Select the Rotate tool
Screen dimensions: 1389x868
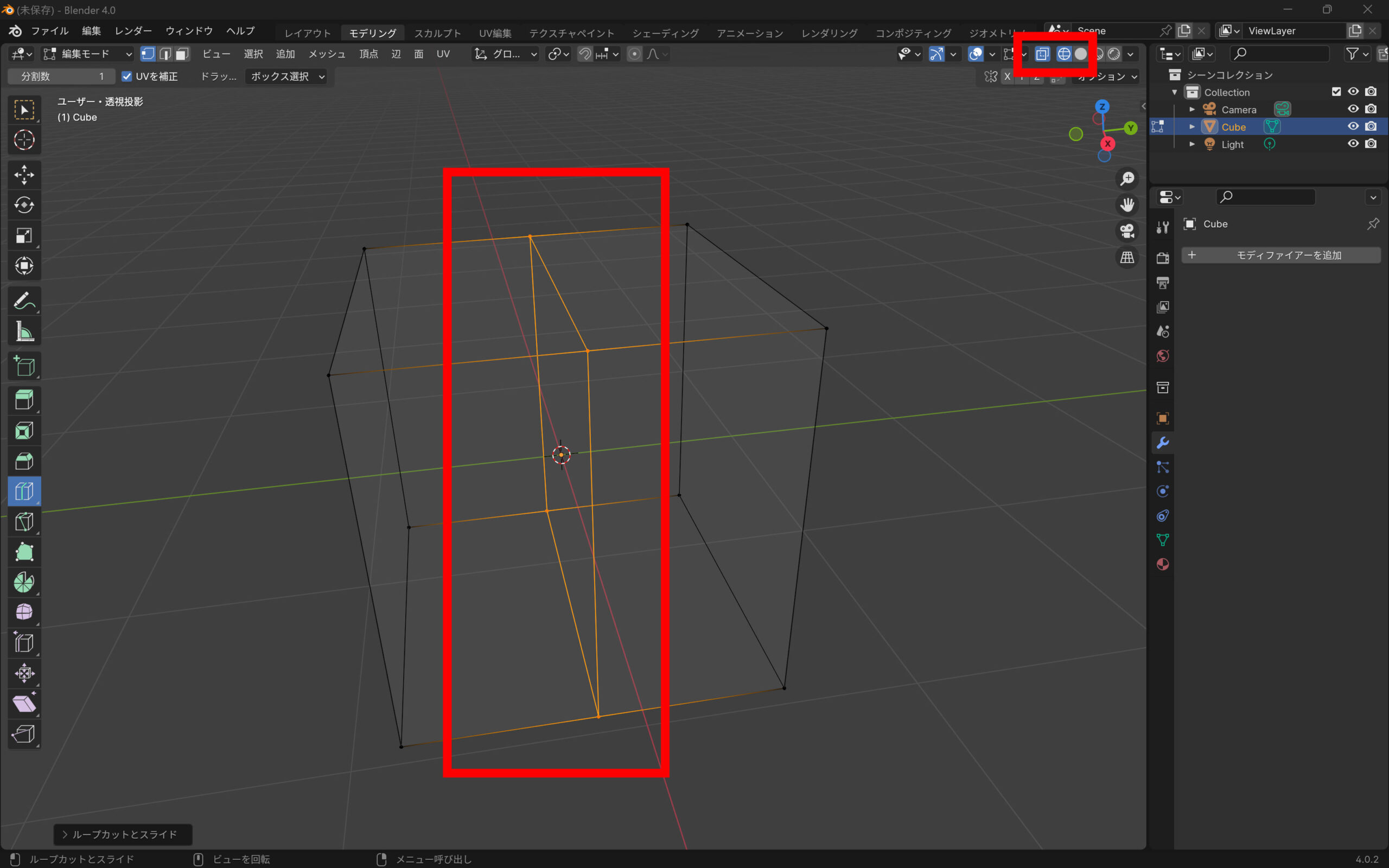coord(24,205)
